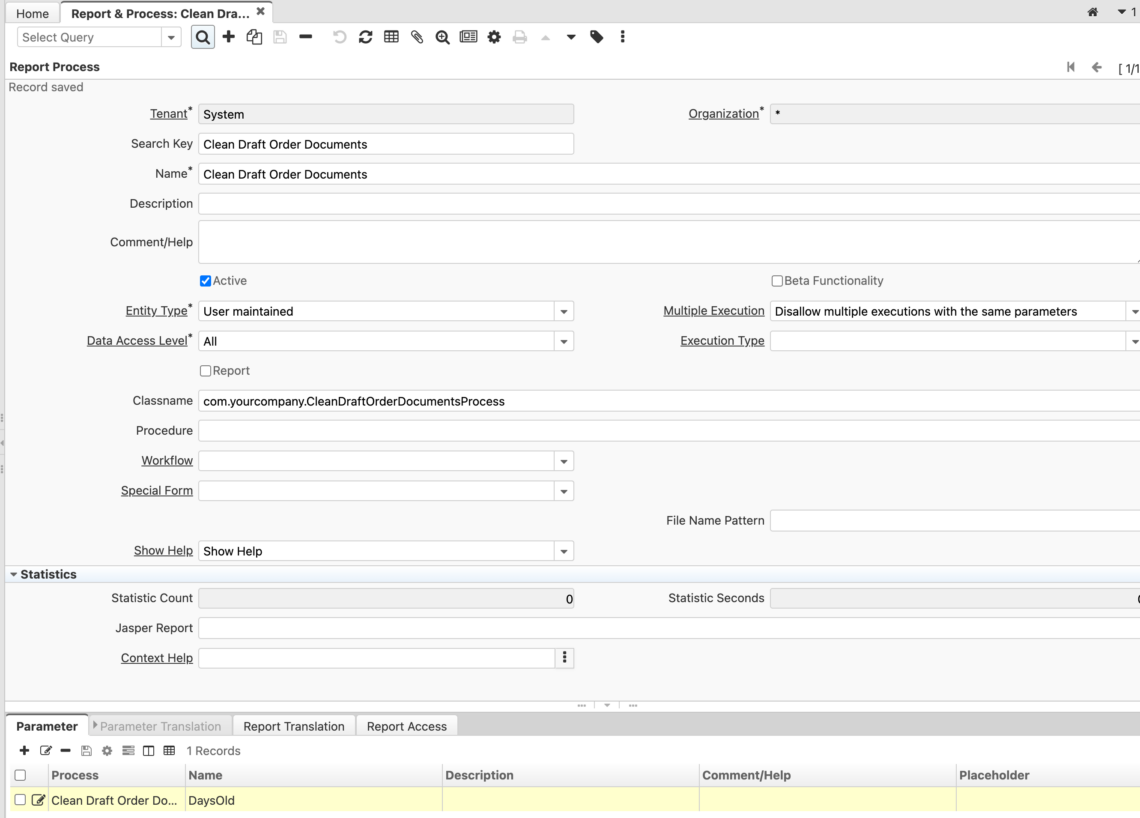Screen dimensions: 1140x818
Task: Collapse the Statistics section
Action: click(11, 574)
